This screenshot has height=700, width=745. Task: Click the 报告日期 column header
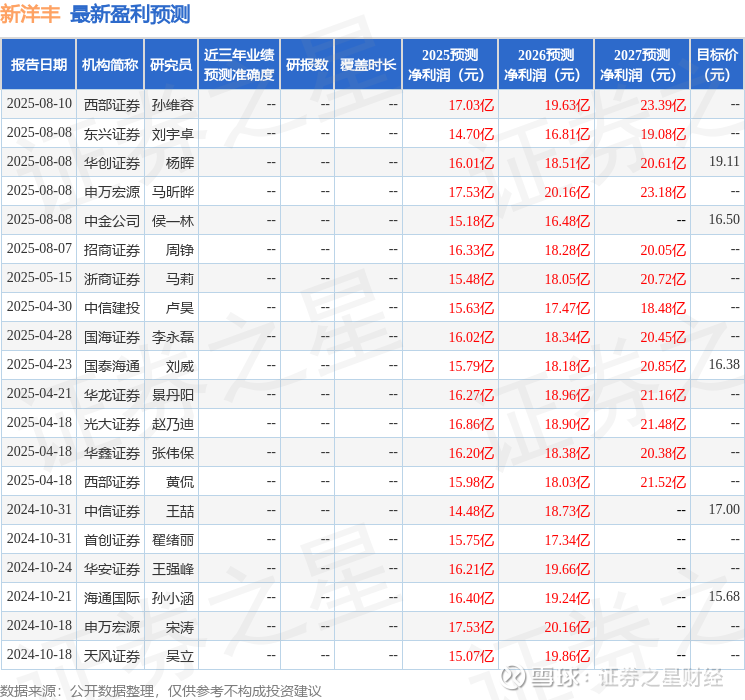click(x=38, y=65)
